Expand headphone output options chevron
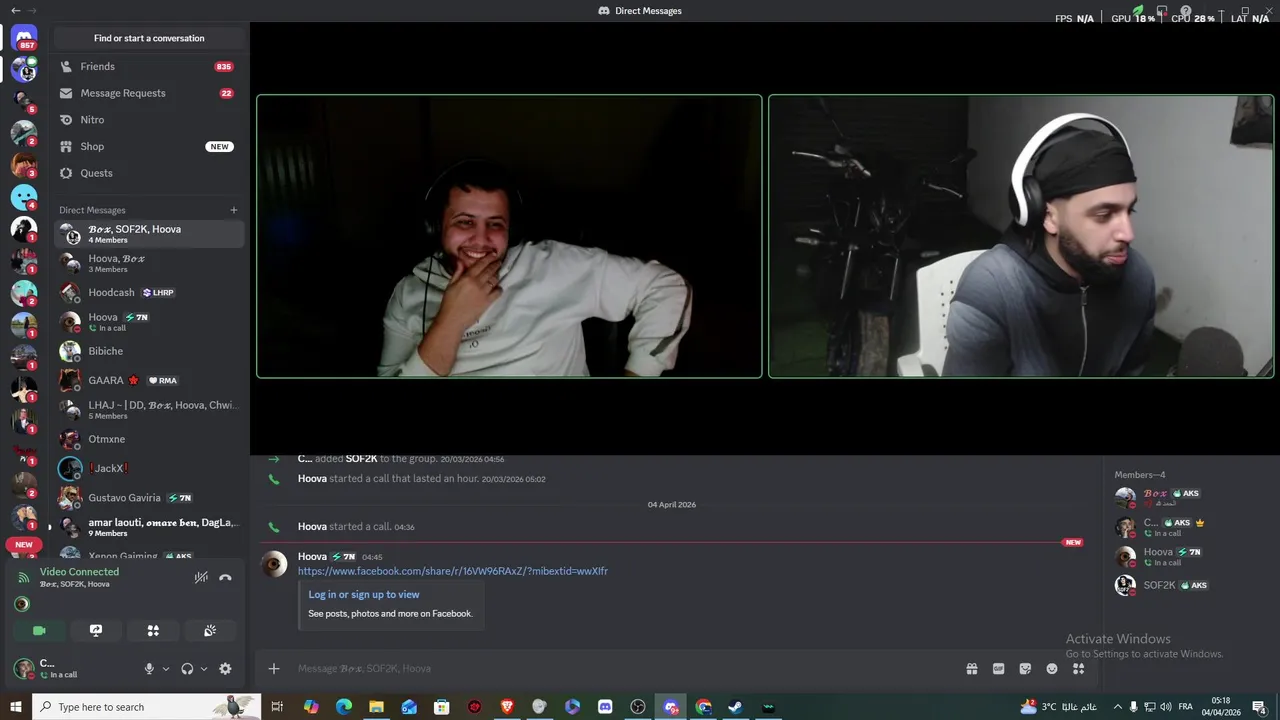The width and height of the screenshot is (1280, 720). point(204,669)
